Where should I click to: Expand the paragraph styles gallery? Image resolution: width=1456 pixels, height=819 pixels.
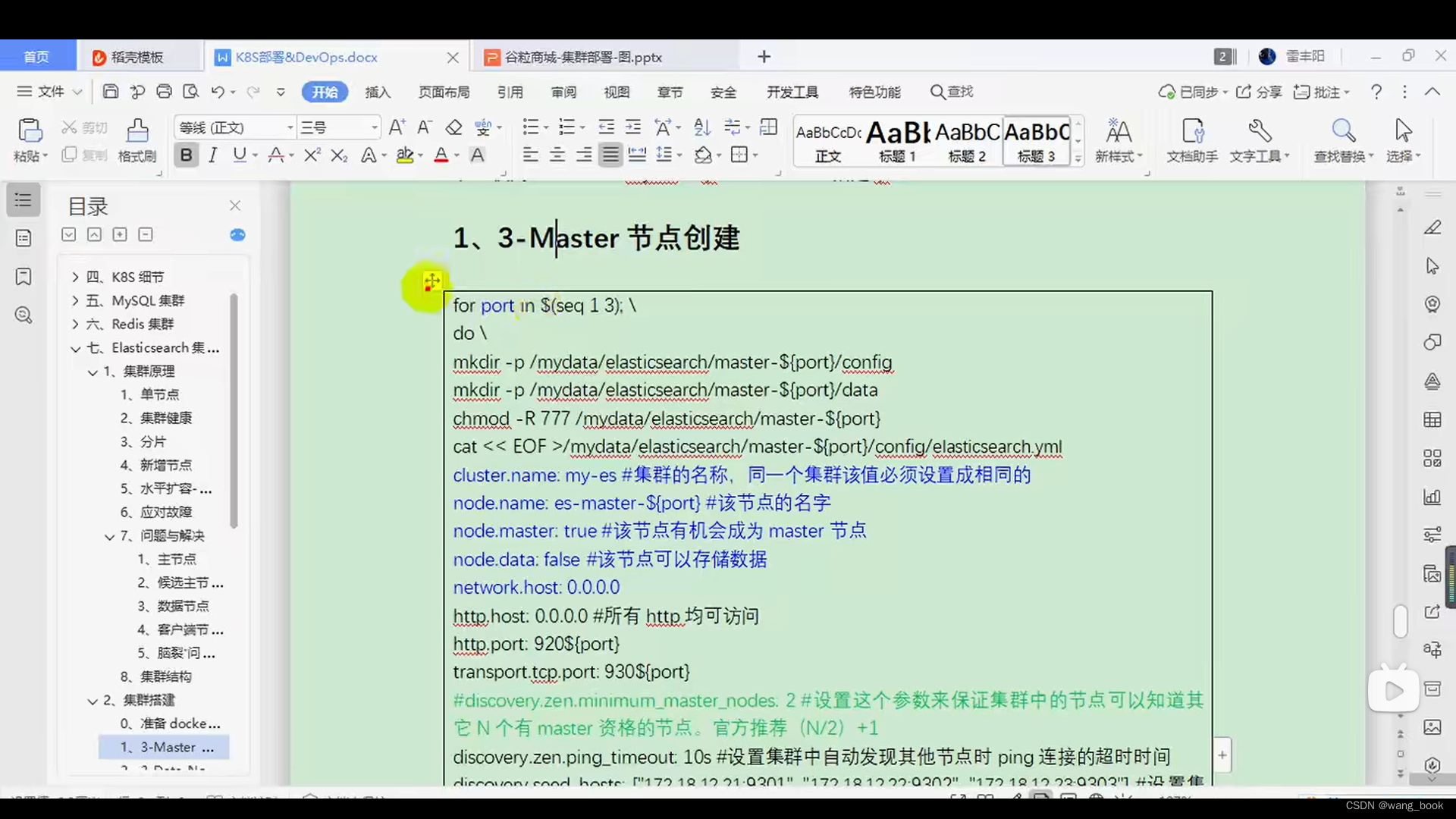(1078, 159)
